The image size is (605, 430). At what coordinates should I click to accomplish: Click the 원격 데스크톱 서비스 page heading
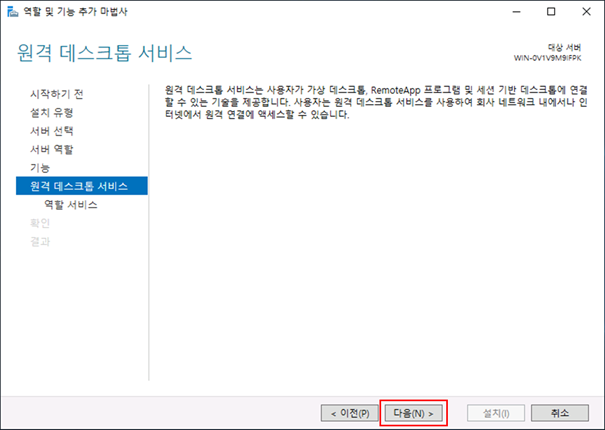[105, 53]
